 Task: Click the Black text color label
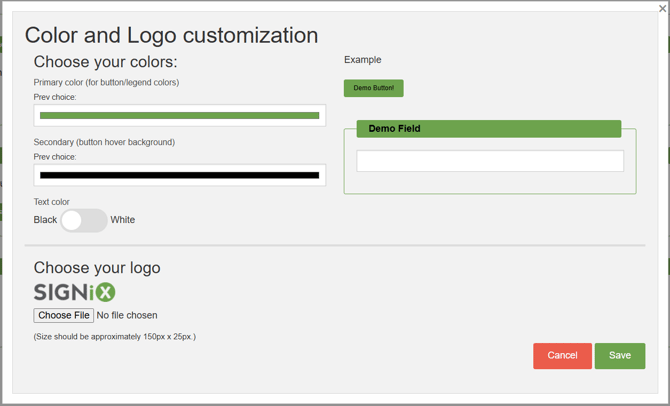point(45,220)
